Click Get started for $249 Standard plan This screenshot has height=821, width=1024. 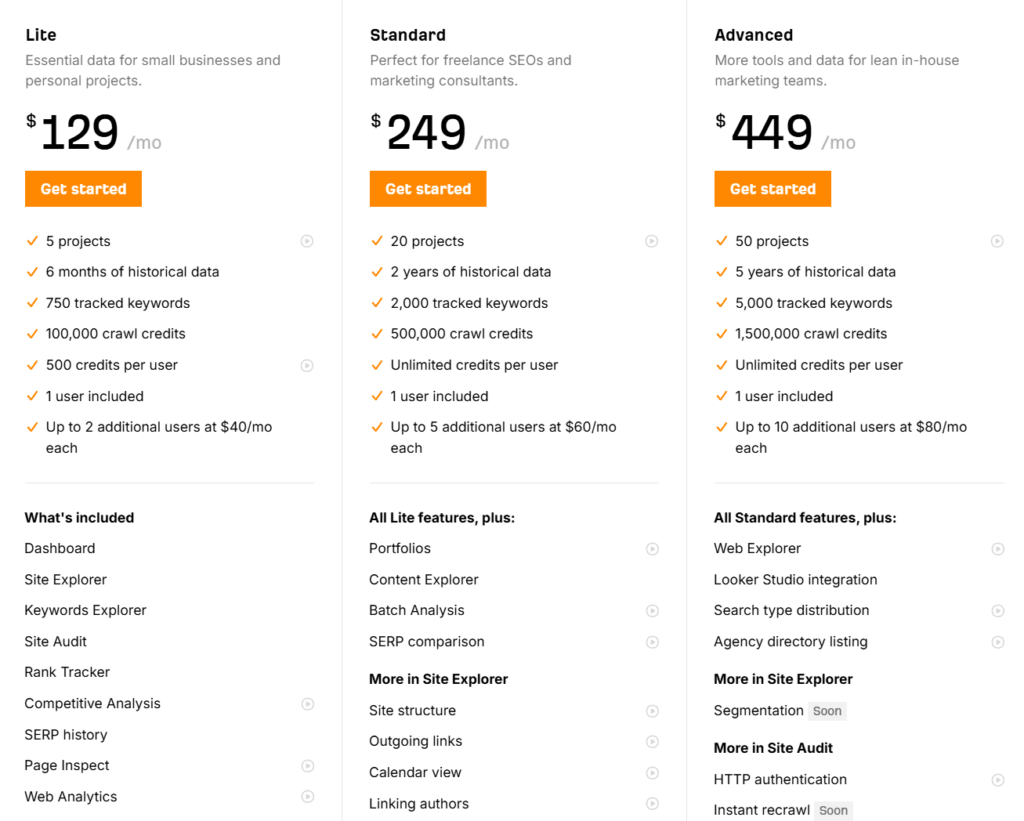click(428, 189)
